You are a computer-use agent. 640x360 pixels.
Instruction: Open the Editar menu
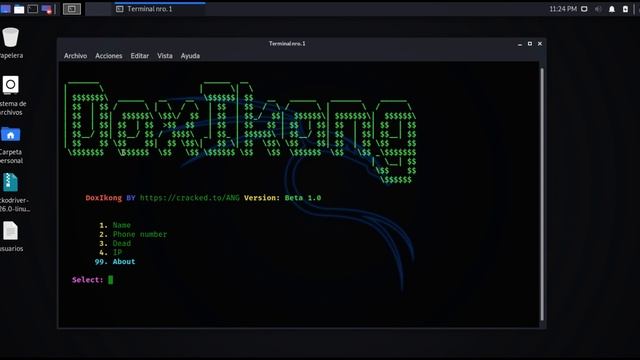[140, 56]
